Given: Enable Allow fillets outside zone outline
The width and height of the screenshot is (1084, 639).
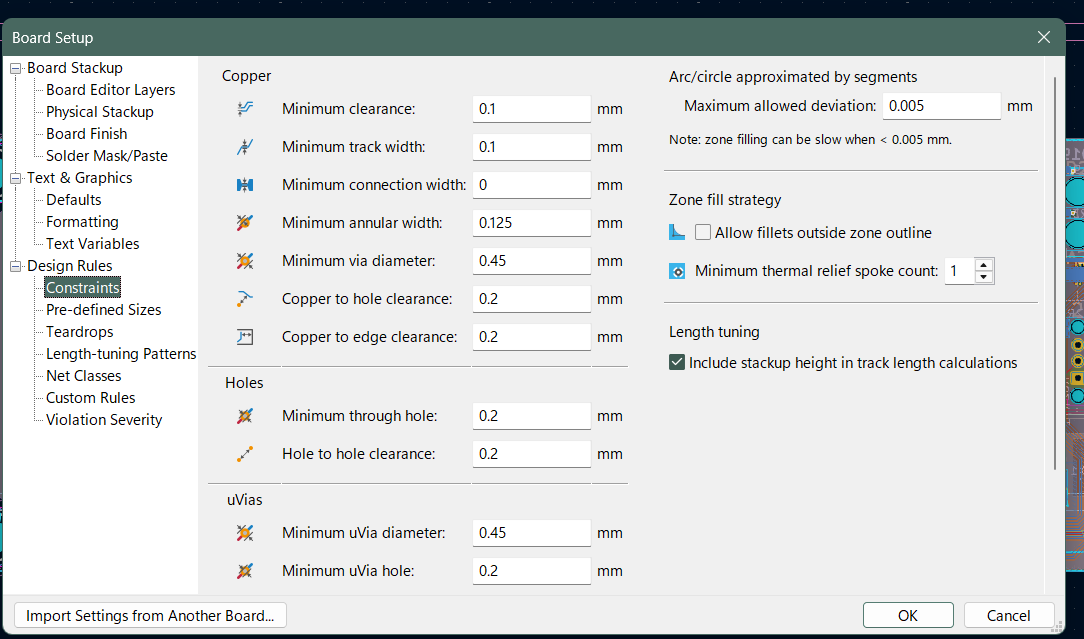Looking at the screenshot, I should point(704,233).
